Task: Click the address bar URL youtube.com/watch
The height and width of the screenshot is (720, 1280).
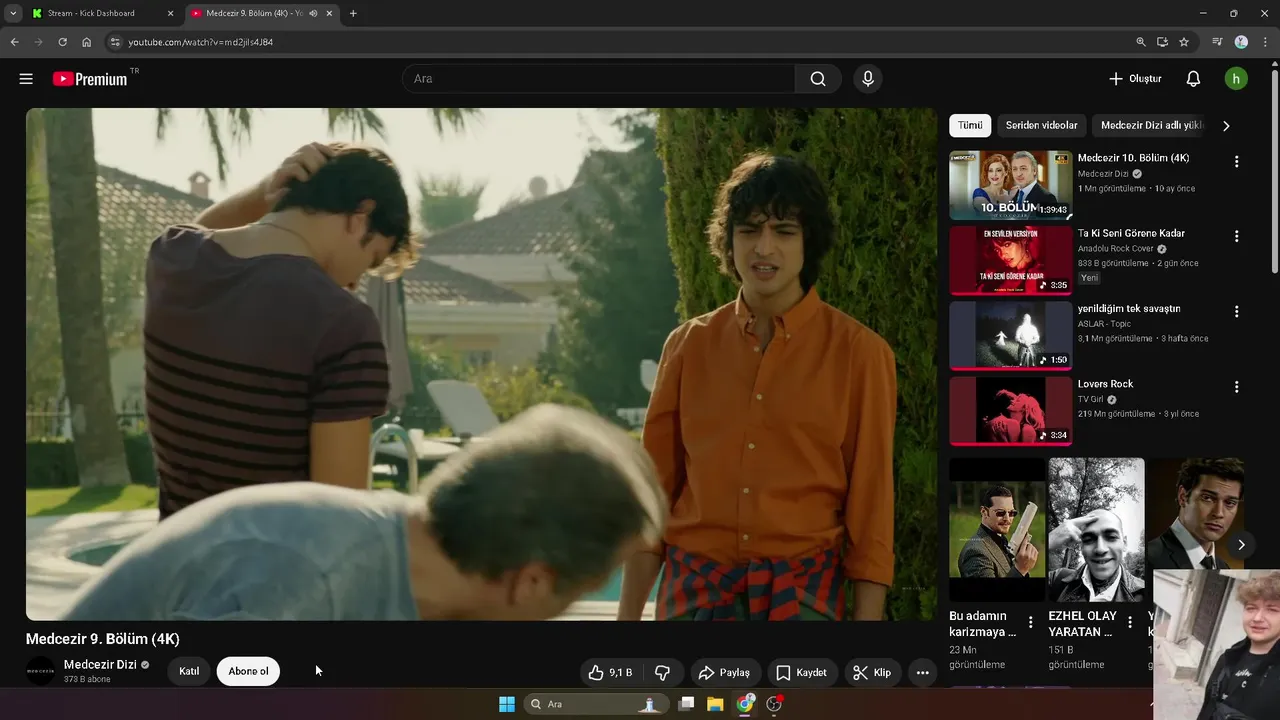Action: (200, 42)
